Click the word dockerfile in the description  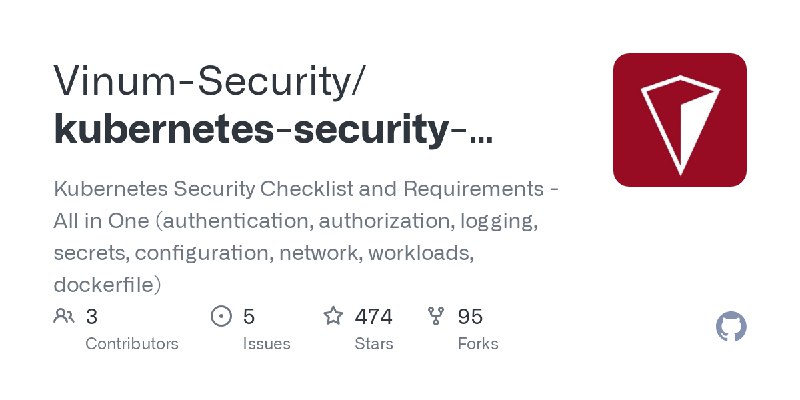[107, 285]
